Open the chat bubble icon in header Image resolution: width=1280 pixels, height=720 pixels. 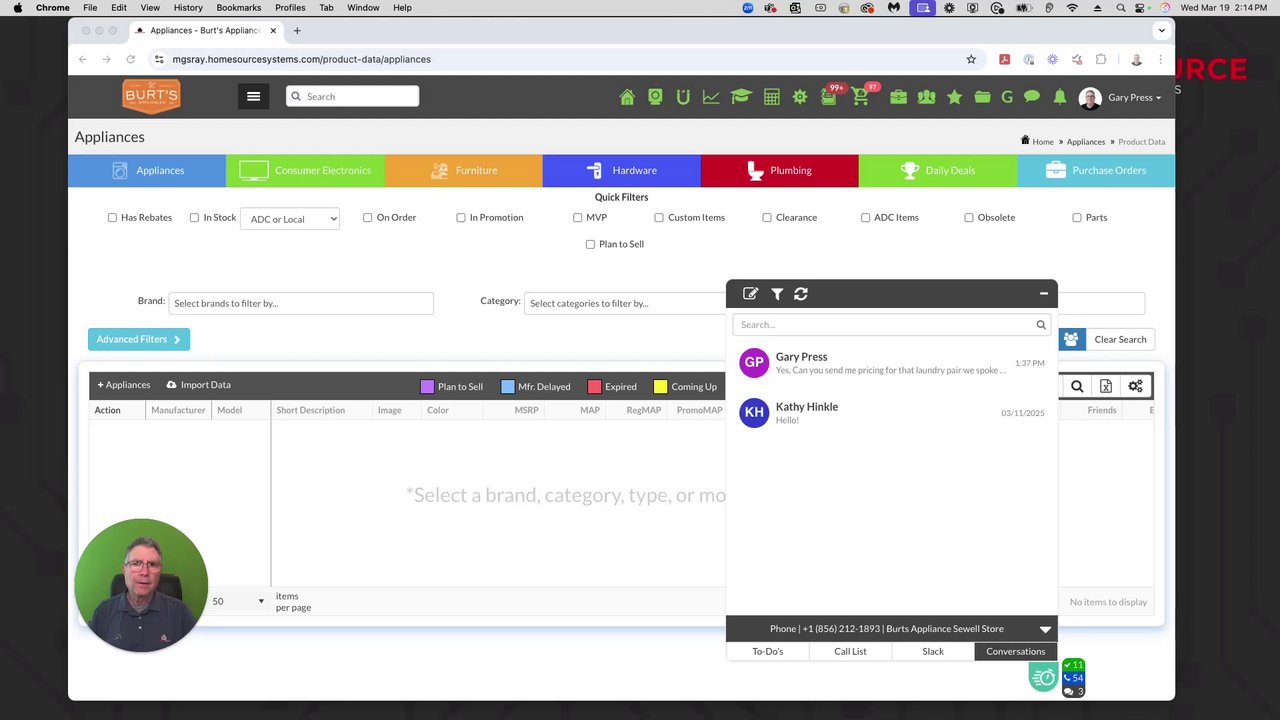pyautogui.click(x=1032, y=97)
